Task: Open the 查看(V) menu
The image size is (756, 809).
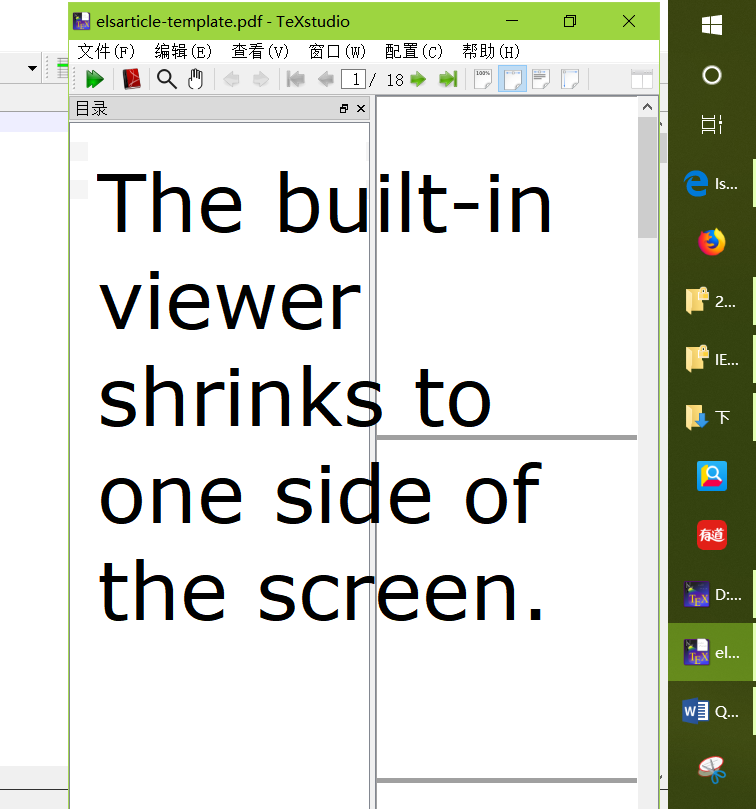Action: point(260,52)
